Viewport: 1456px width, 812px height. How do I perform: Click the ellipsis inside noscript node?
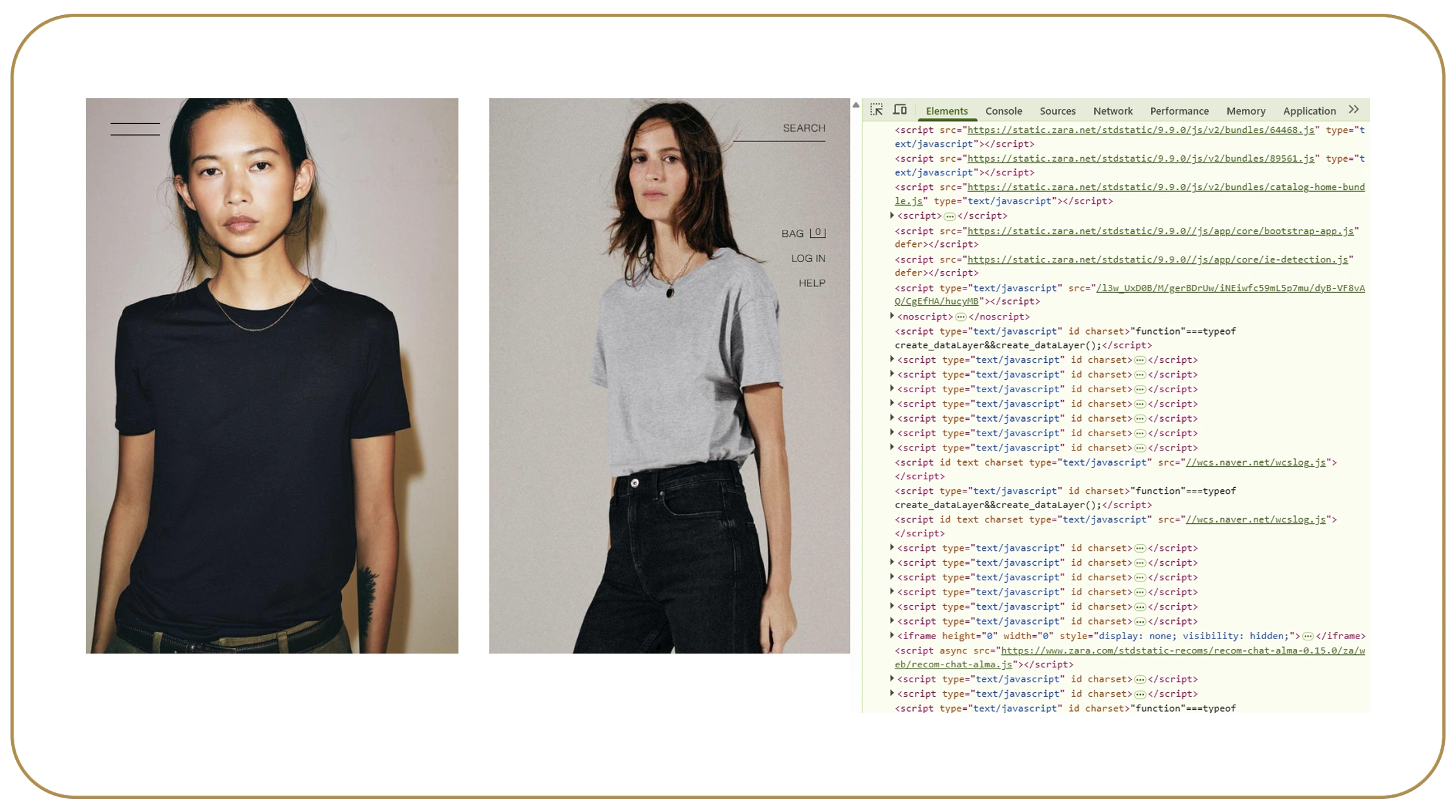pyautogui.click(x=960, y=317)
